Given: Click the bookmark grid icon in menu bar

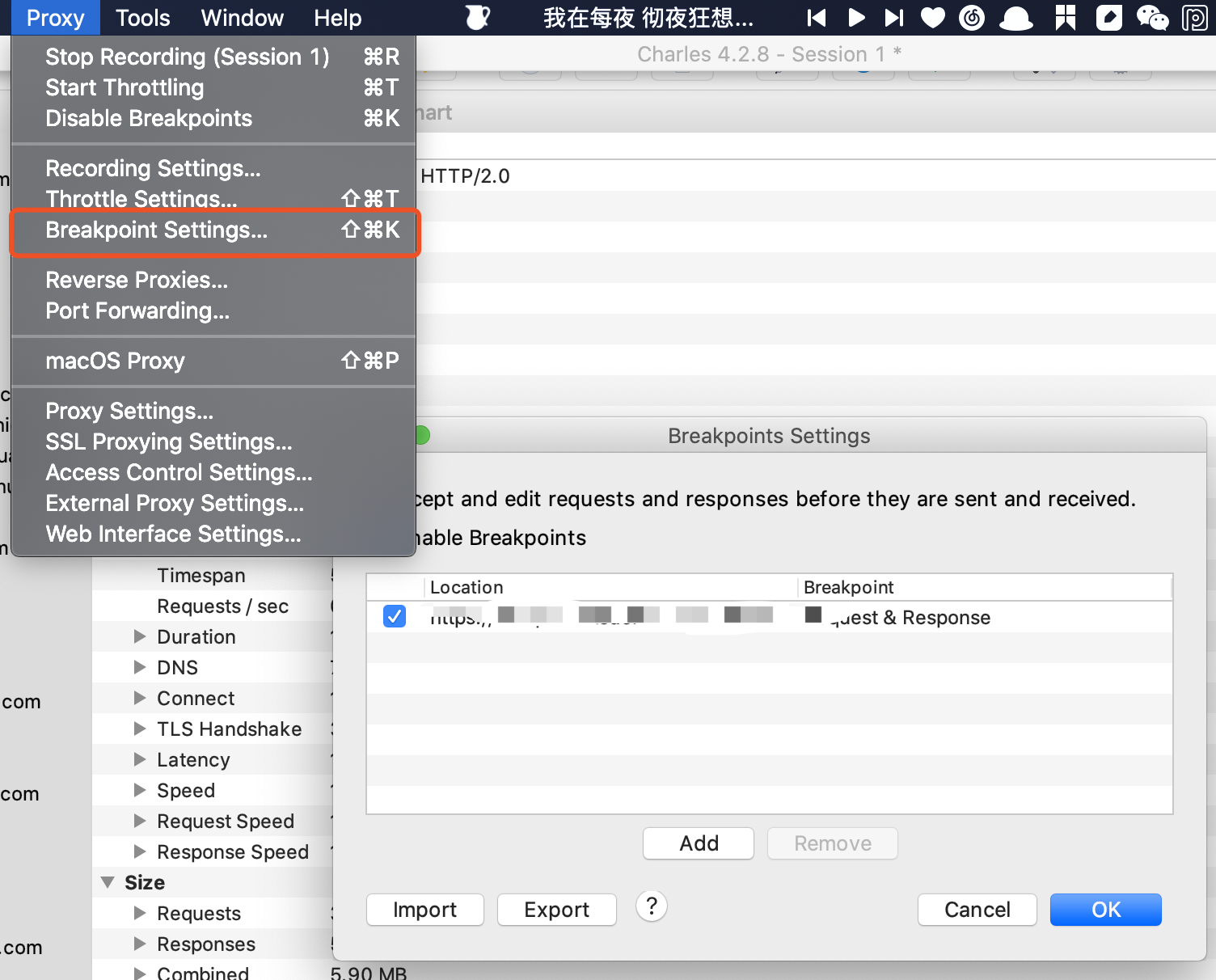Looking at the screenshot, I should coord(1066,17).
